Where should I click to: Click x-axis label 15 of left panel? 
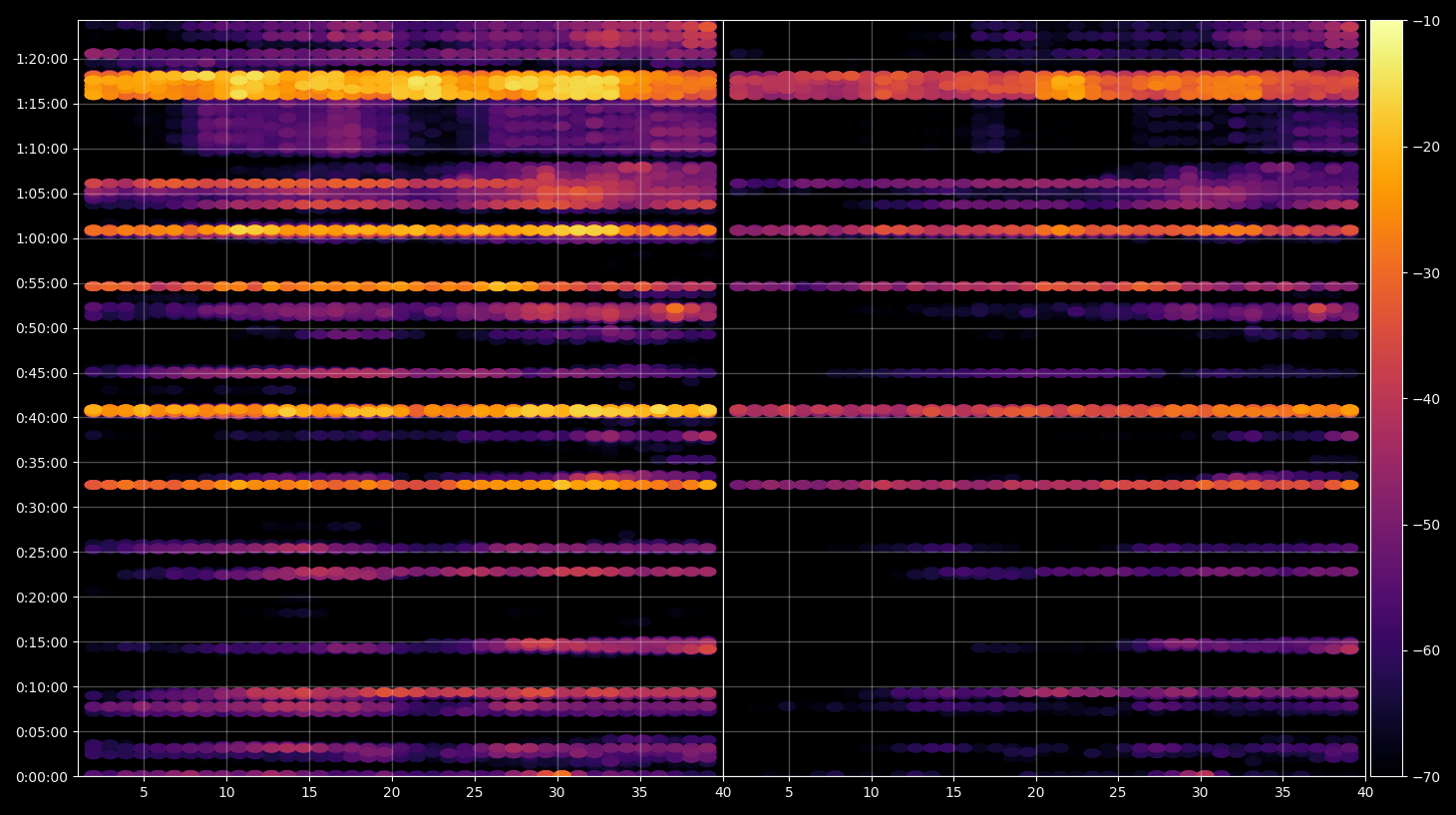pyautogui.click(x=309, y=793)
